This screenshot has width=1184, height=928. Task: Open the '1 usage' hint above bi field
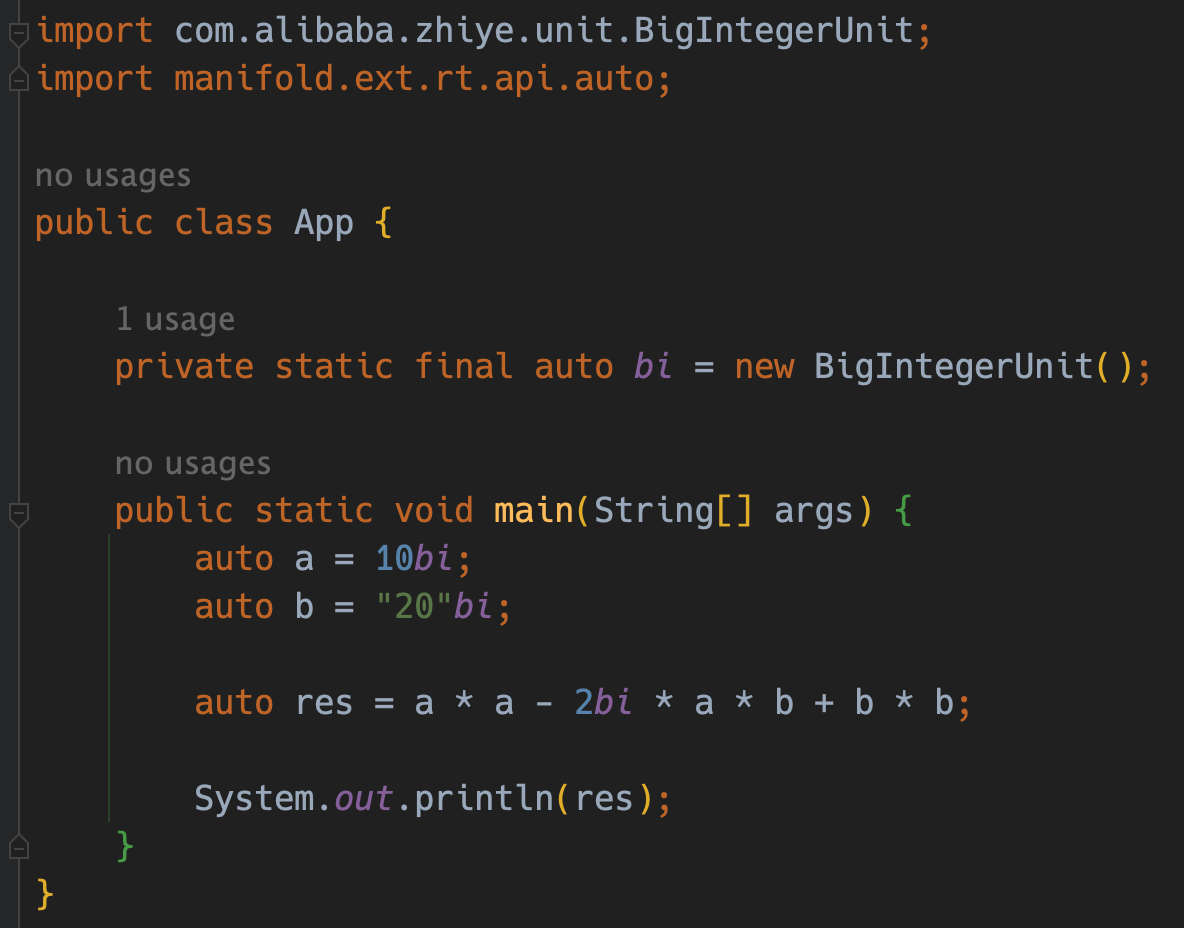tap(175, 320)
